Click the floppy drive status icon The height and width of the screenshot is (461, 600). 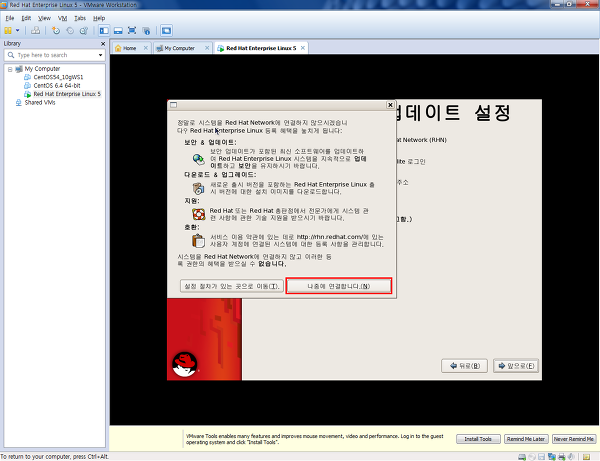(x=541, y=457)
